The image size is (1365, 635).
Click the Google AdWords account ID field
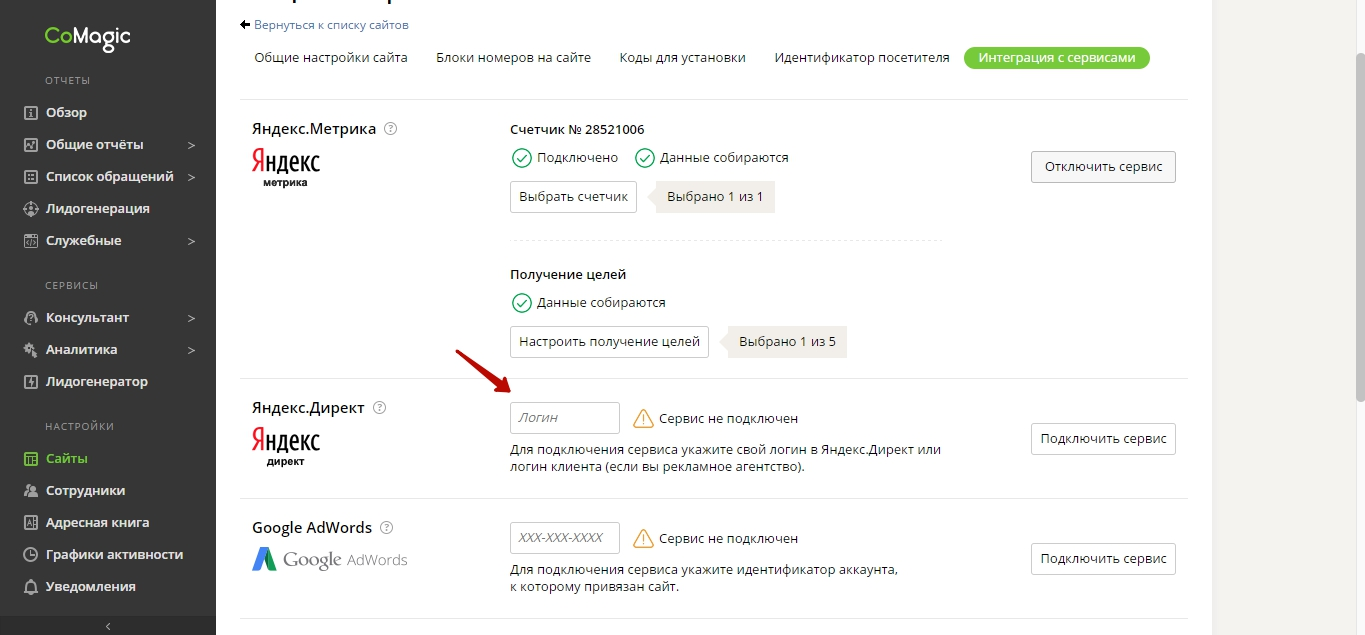click(x=565, y=538)
